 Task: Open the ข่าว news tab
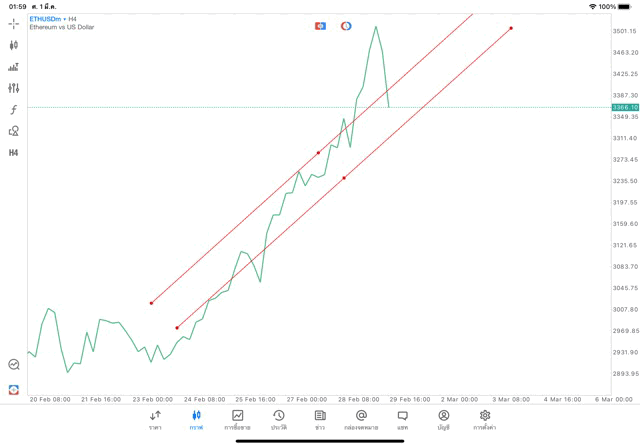pyautogui.click(x=320, y=419)
